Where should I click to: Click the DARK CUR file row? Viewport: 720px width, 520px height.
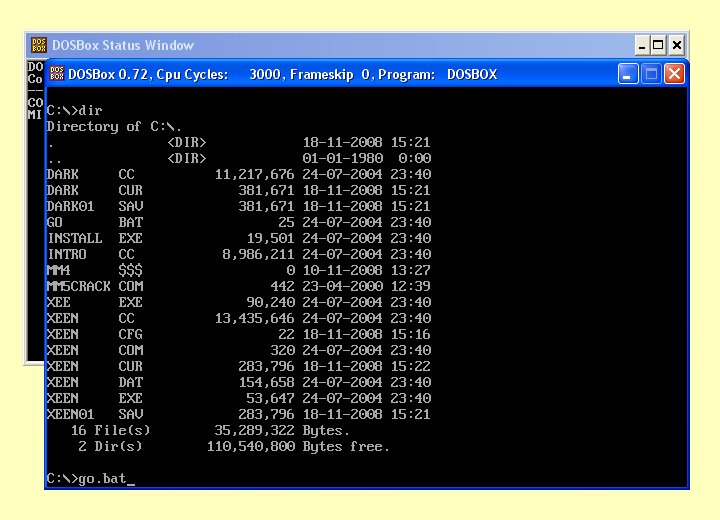point(239,190)
